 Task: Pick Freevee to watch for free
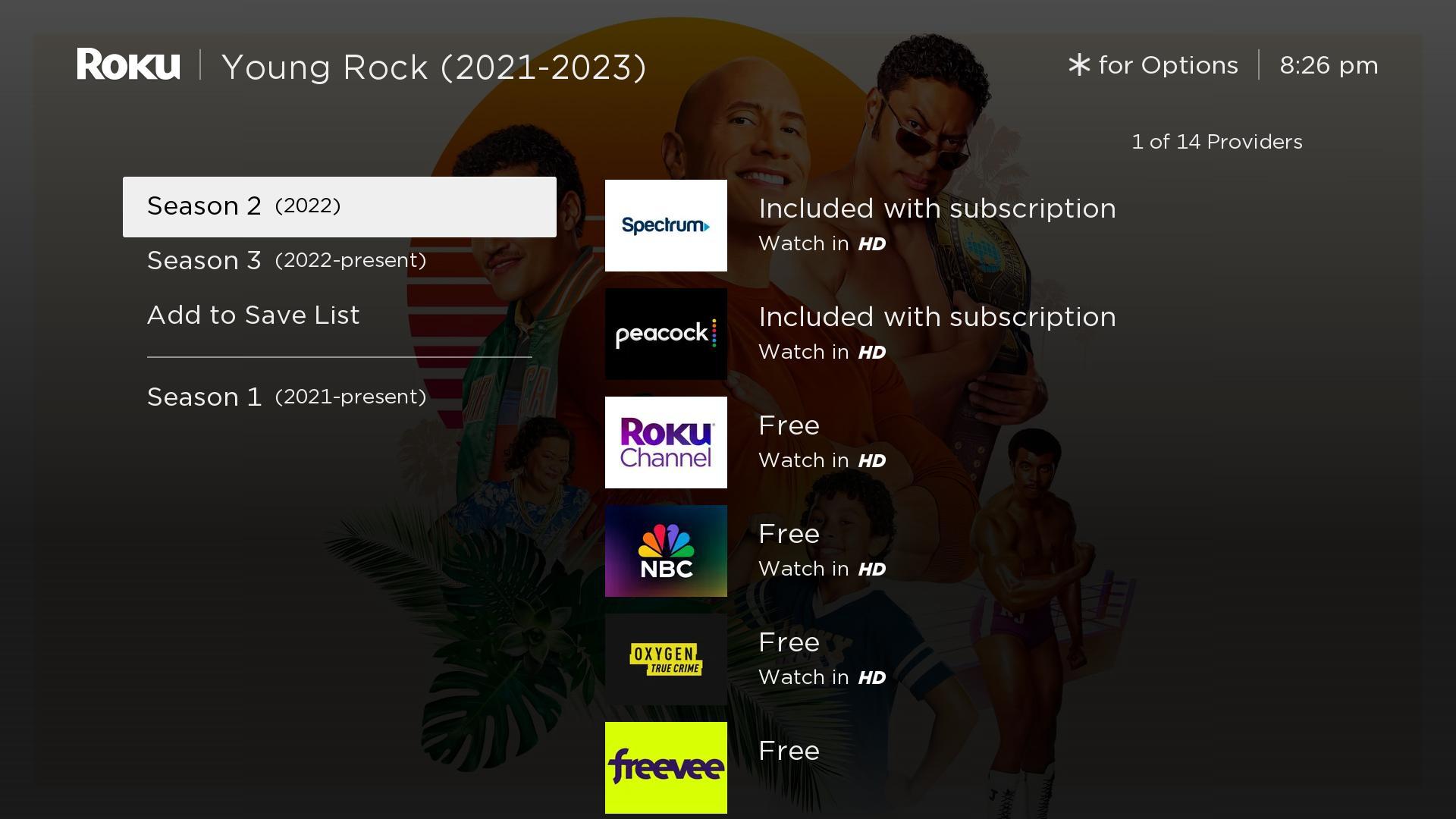(666, 767)
